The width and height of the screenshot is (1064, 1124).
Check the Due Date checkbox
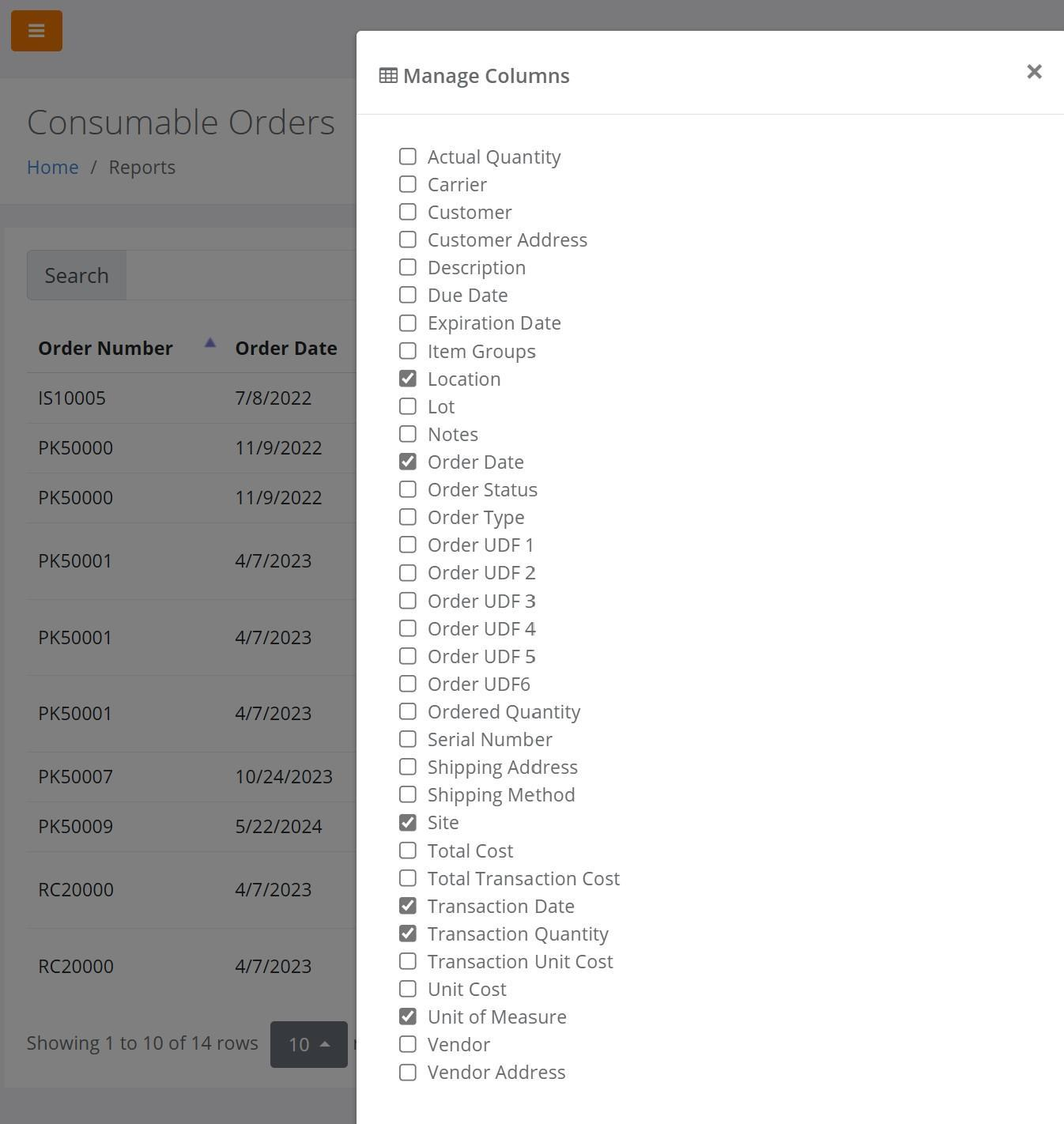(408, 295)
